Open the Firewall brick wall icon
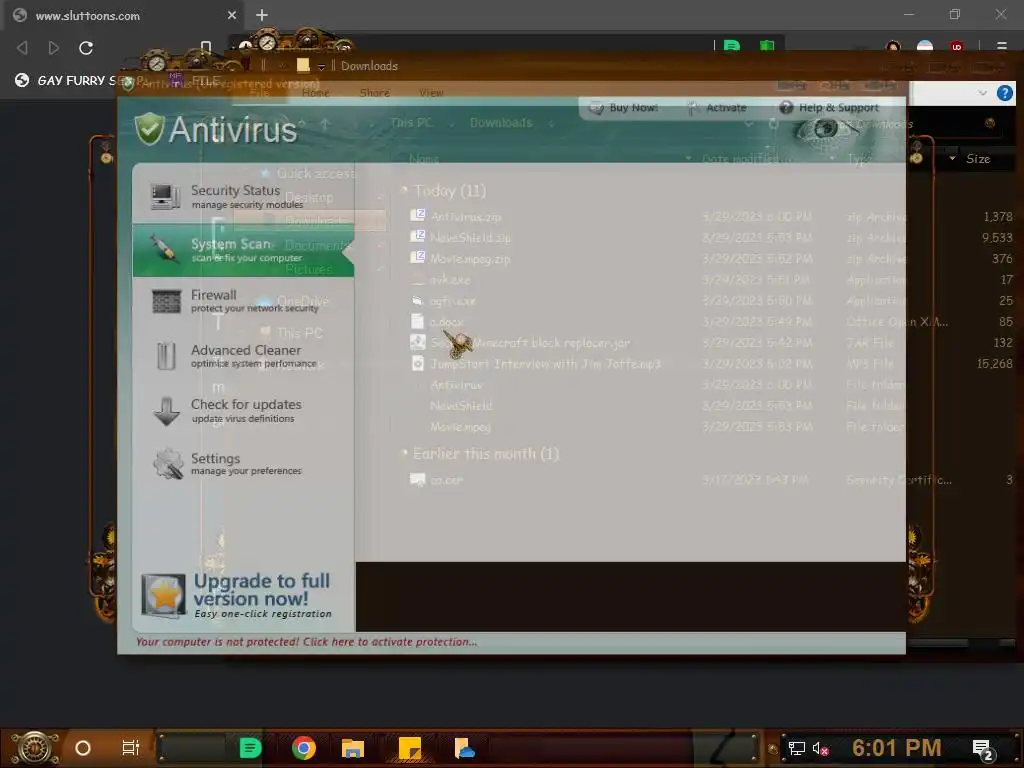The height and width of the screenshot is (768, 1024). point(166,301)
